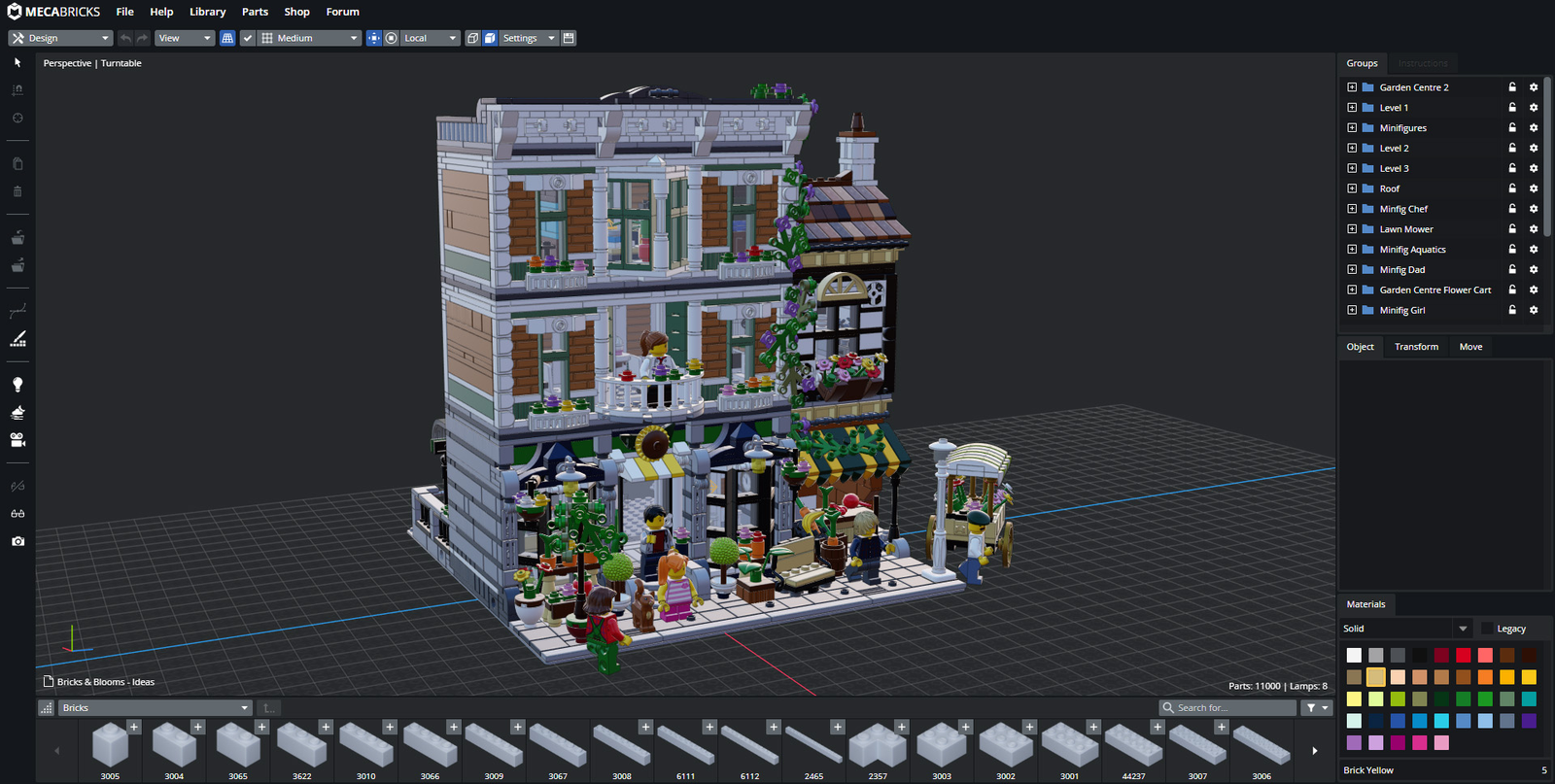
Task: Click the save disk icon in toolbar
Action: [x=569, y=38]
